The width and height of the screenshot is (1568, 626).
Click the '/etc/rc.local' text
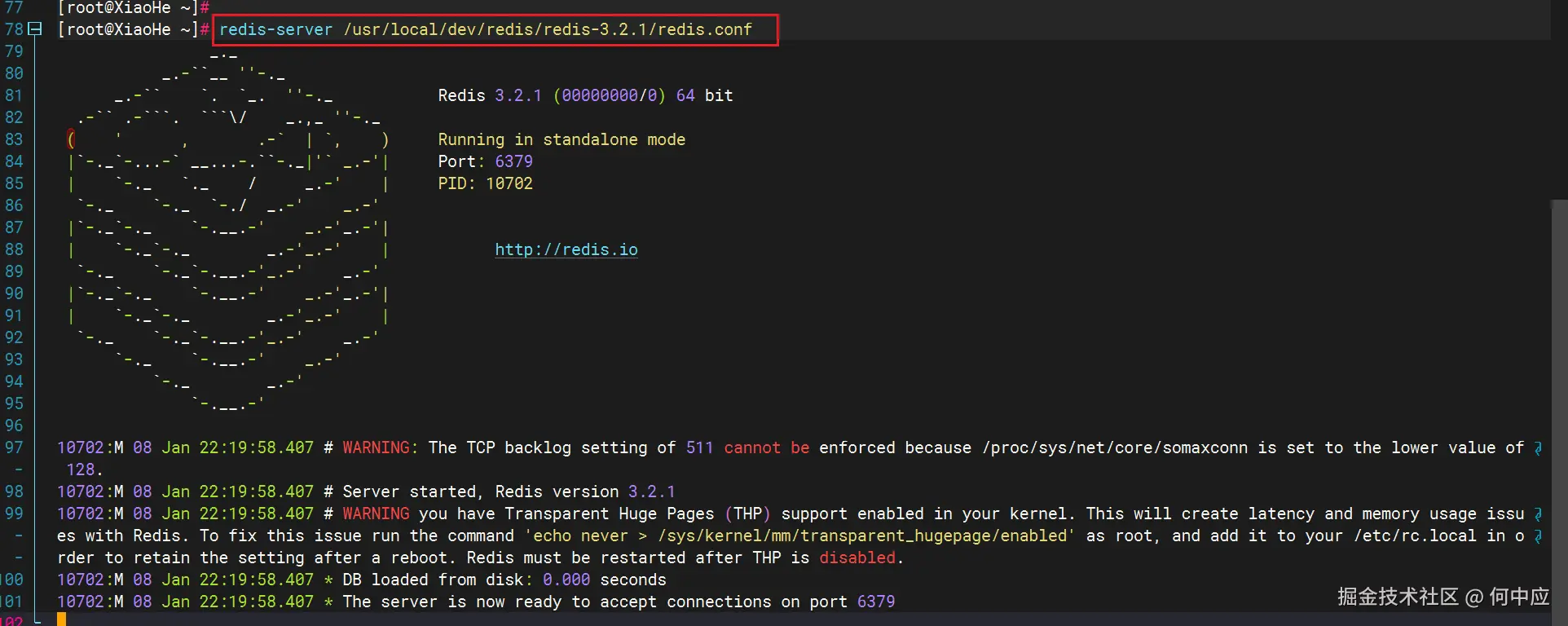tap(1415, 536)
